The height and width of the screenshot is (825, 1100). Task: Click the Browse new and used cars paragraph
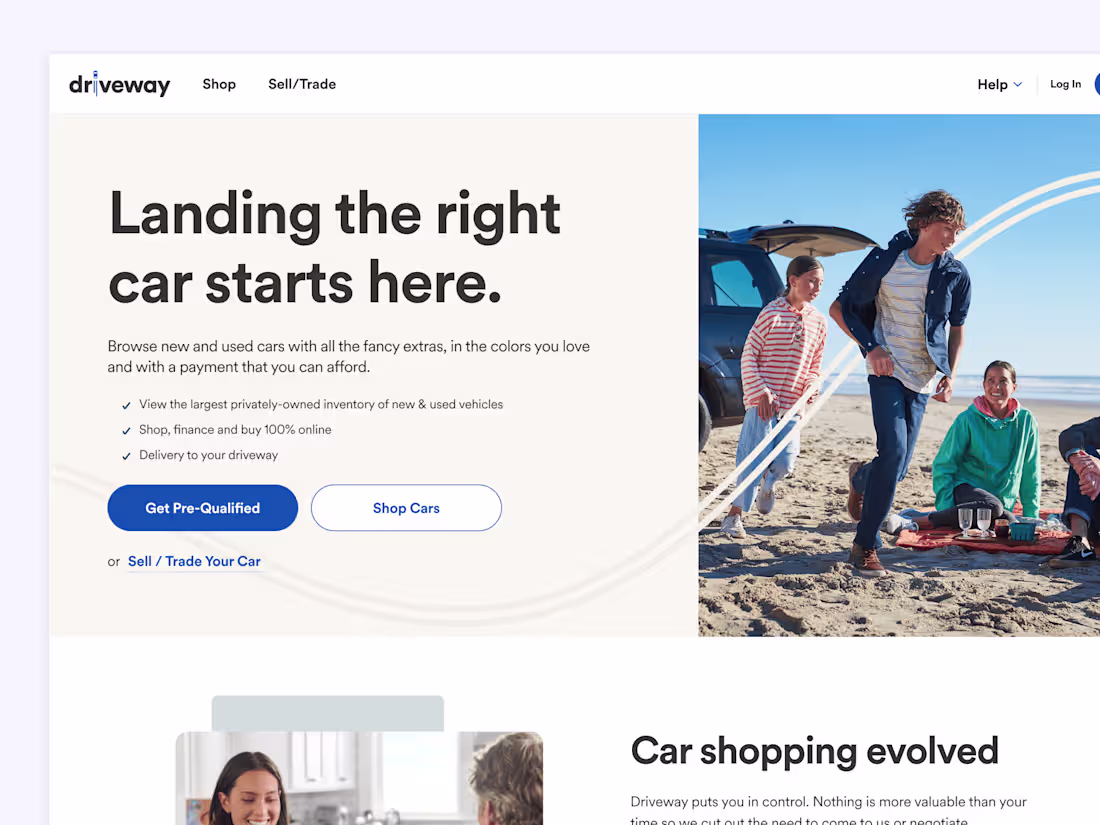click(x=349, y=356)
